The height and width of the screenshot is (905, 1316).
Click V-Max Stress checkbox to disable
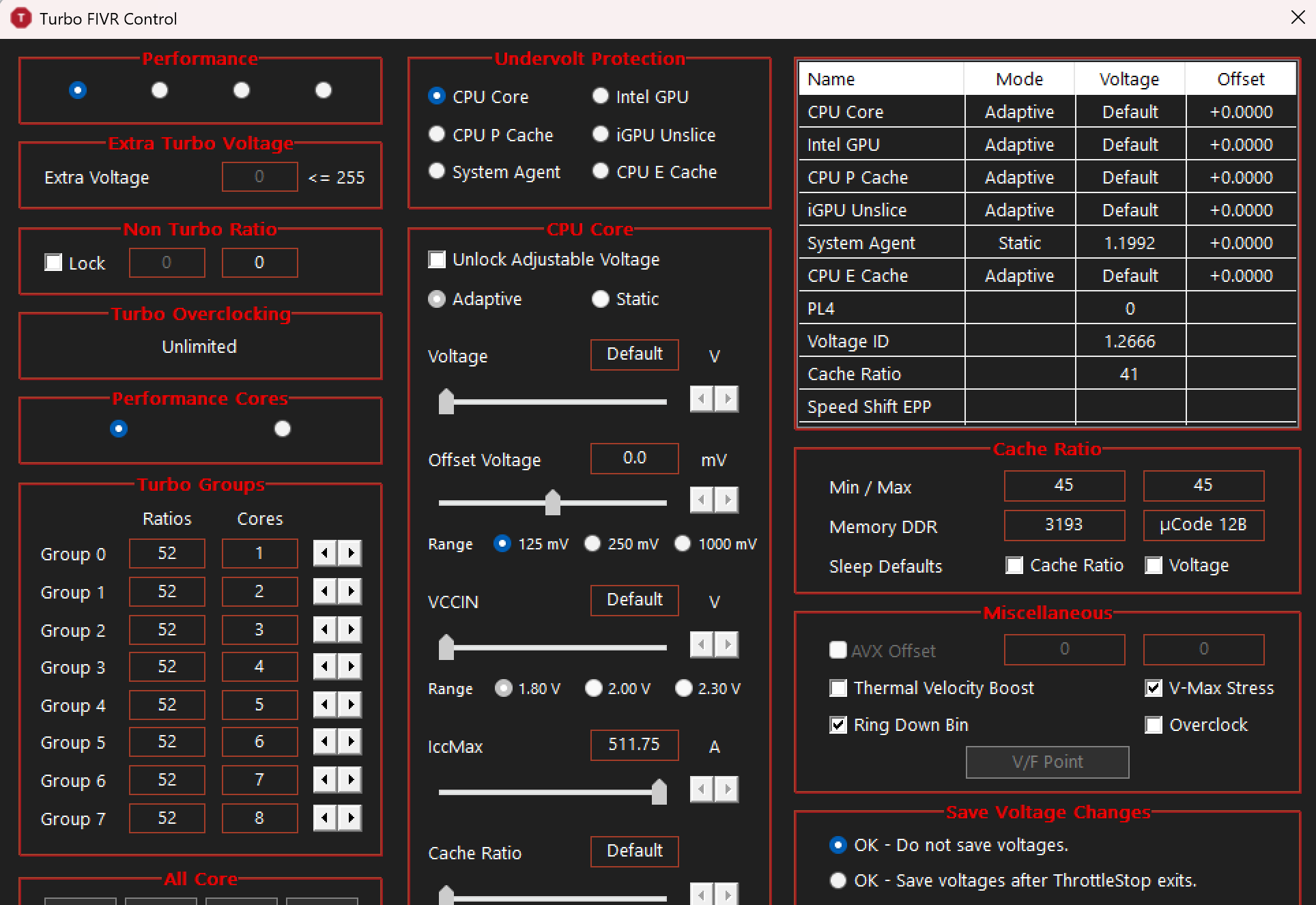[1151, 688]
